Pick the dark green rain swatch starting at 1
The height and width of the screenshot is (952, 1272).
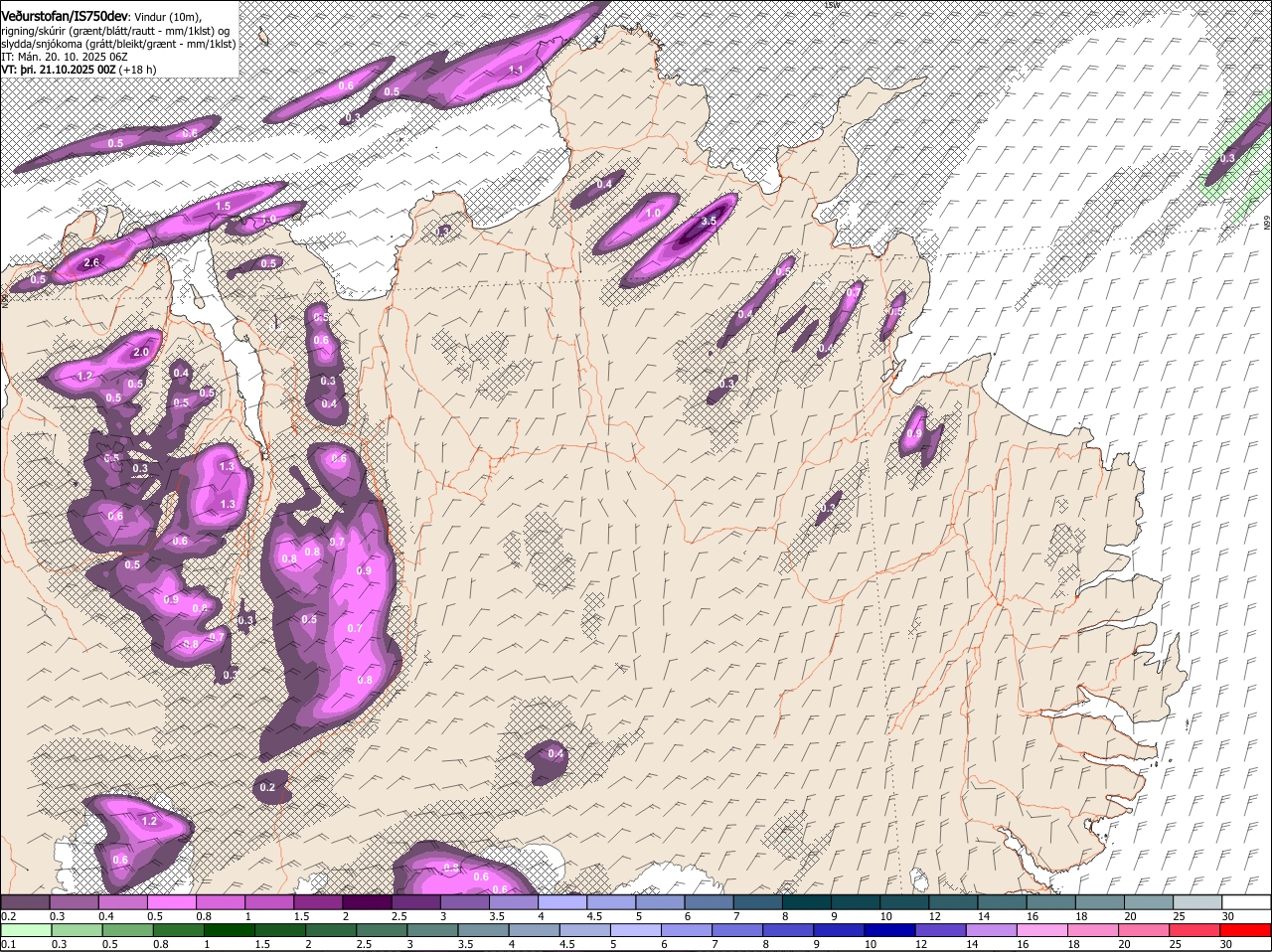[x=229, y=930]
